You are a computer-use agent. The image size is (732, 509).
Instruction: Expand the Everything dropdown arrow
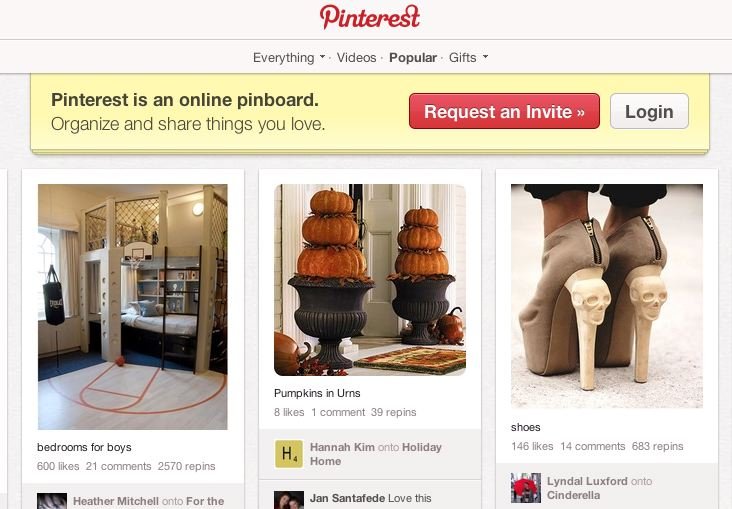[x=322, y=57]
